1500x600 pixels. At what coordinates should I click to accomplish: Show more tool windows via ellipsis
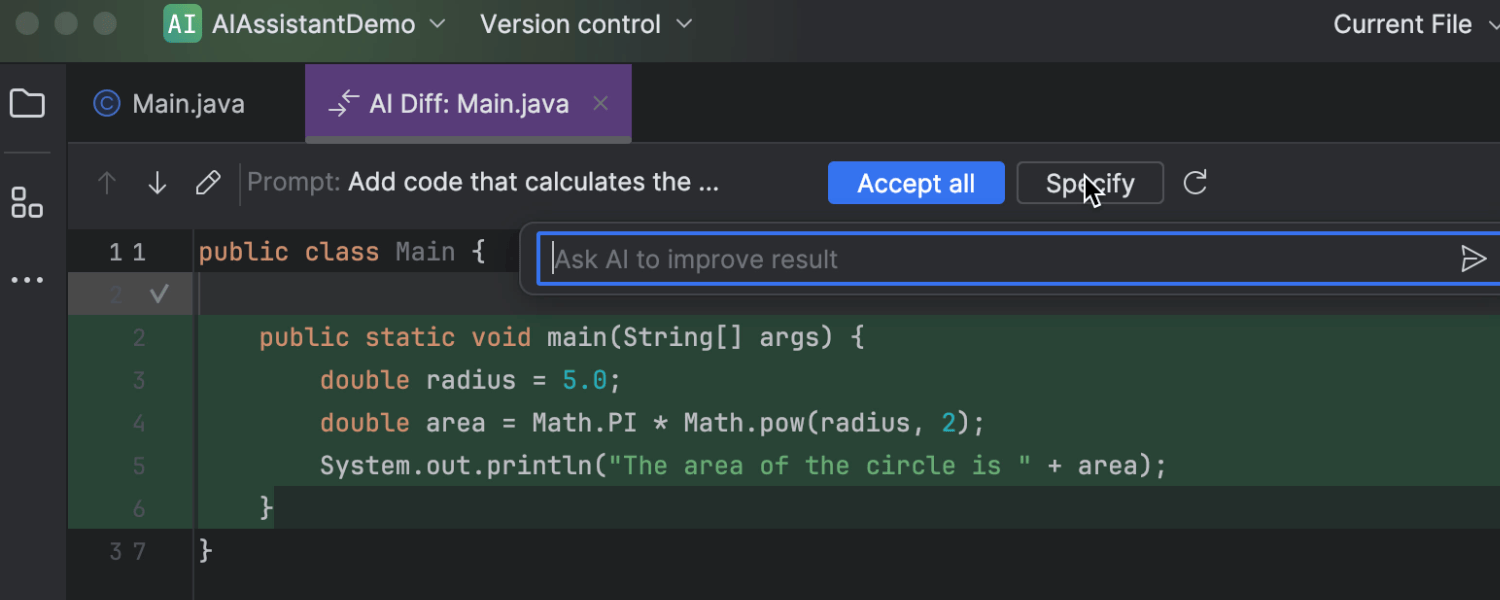[27, 280]
